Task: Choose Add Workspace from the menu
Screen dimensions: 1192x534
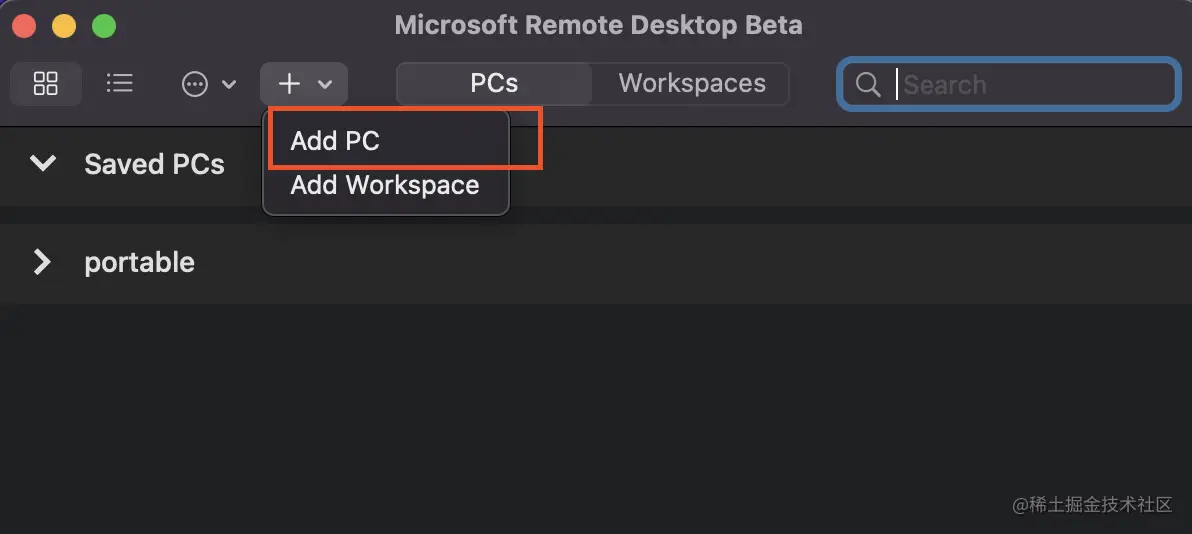Action: [x=387, y=185]
